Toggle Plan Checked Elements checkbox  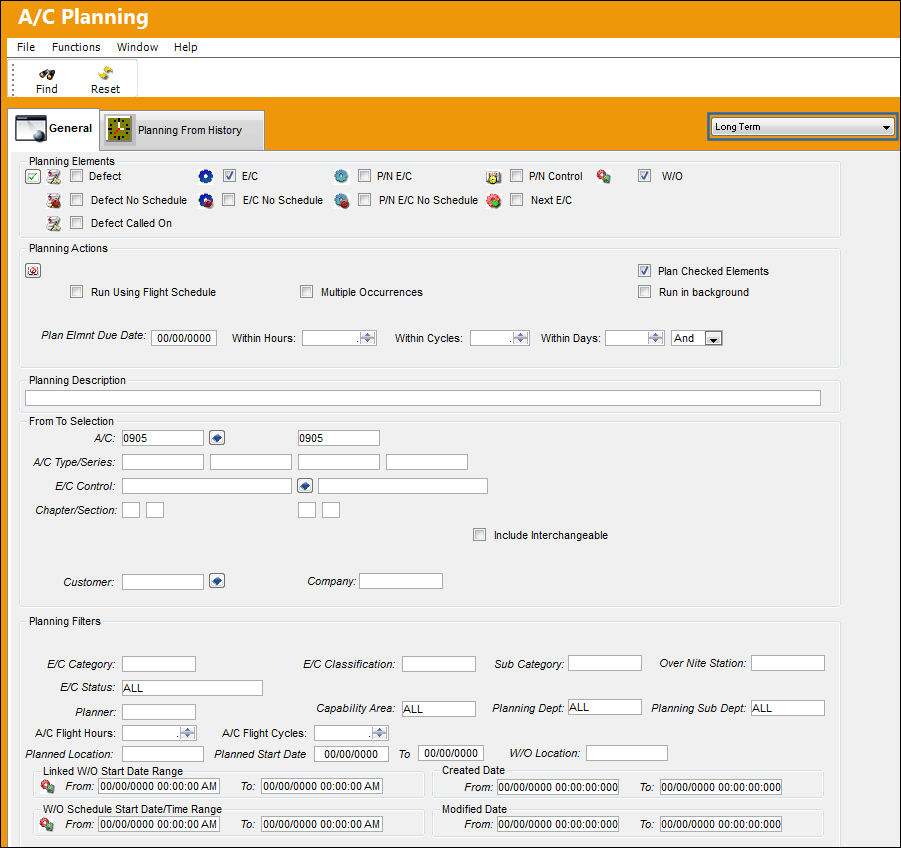pyautogui.click(x=645, y=271)
